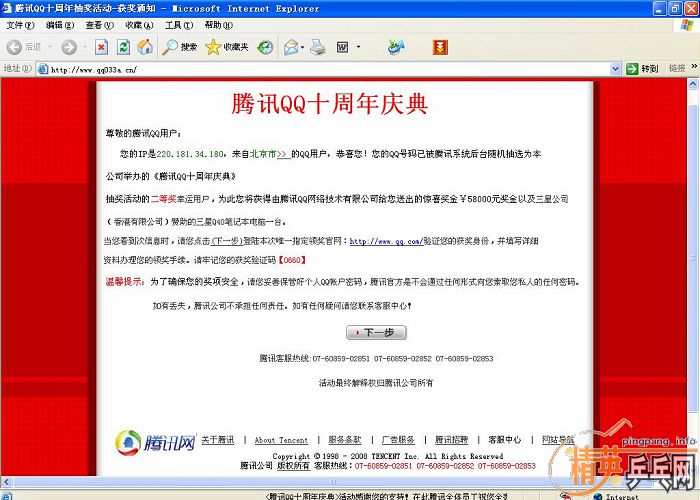Open the address bar URL dropdown
The image size is (700, 500).
tap(615, 69)
